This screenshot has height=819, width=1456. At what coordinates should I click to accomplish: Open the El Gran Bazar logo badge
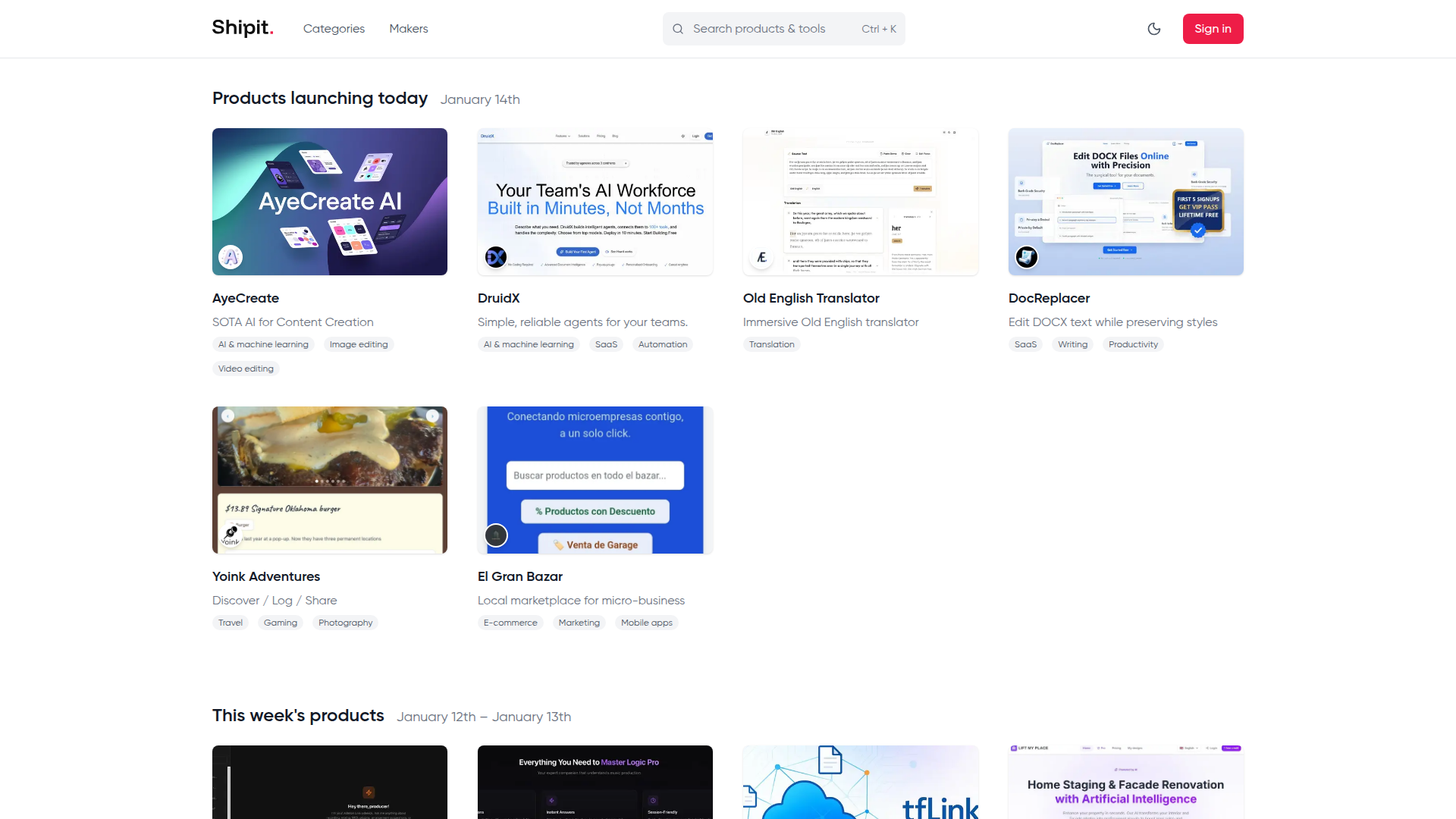(496, 535)
